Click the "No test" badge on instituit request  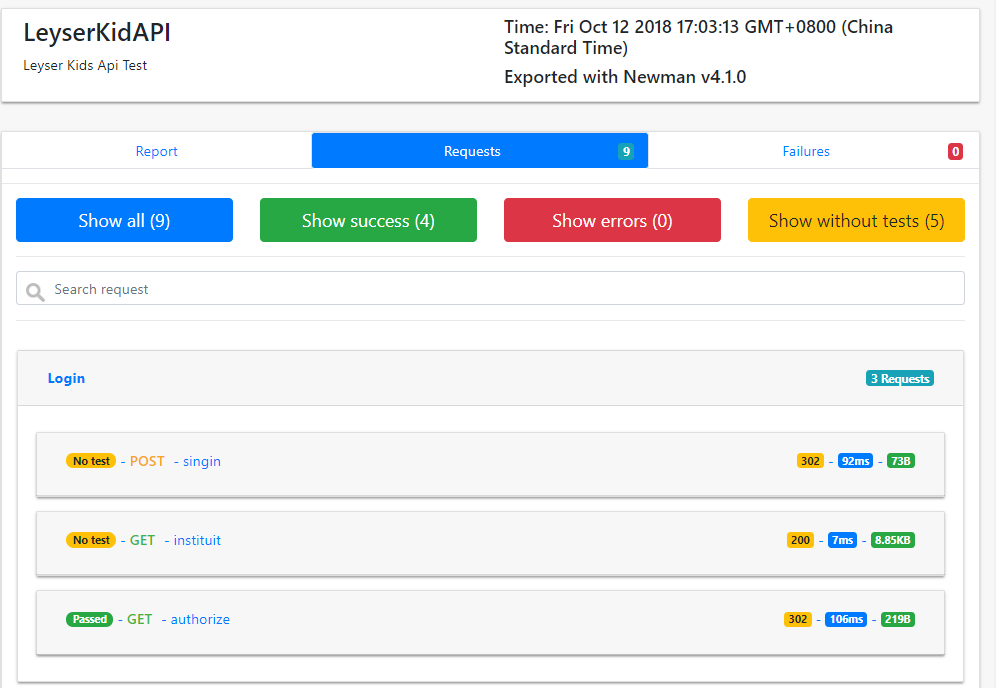pyautogui.click(x=90, y=539)
